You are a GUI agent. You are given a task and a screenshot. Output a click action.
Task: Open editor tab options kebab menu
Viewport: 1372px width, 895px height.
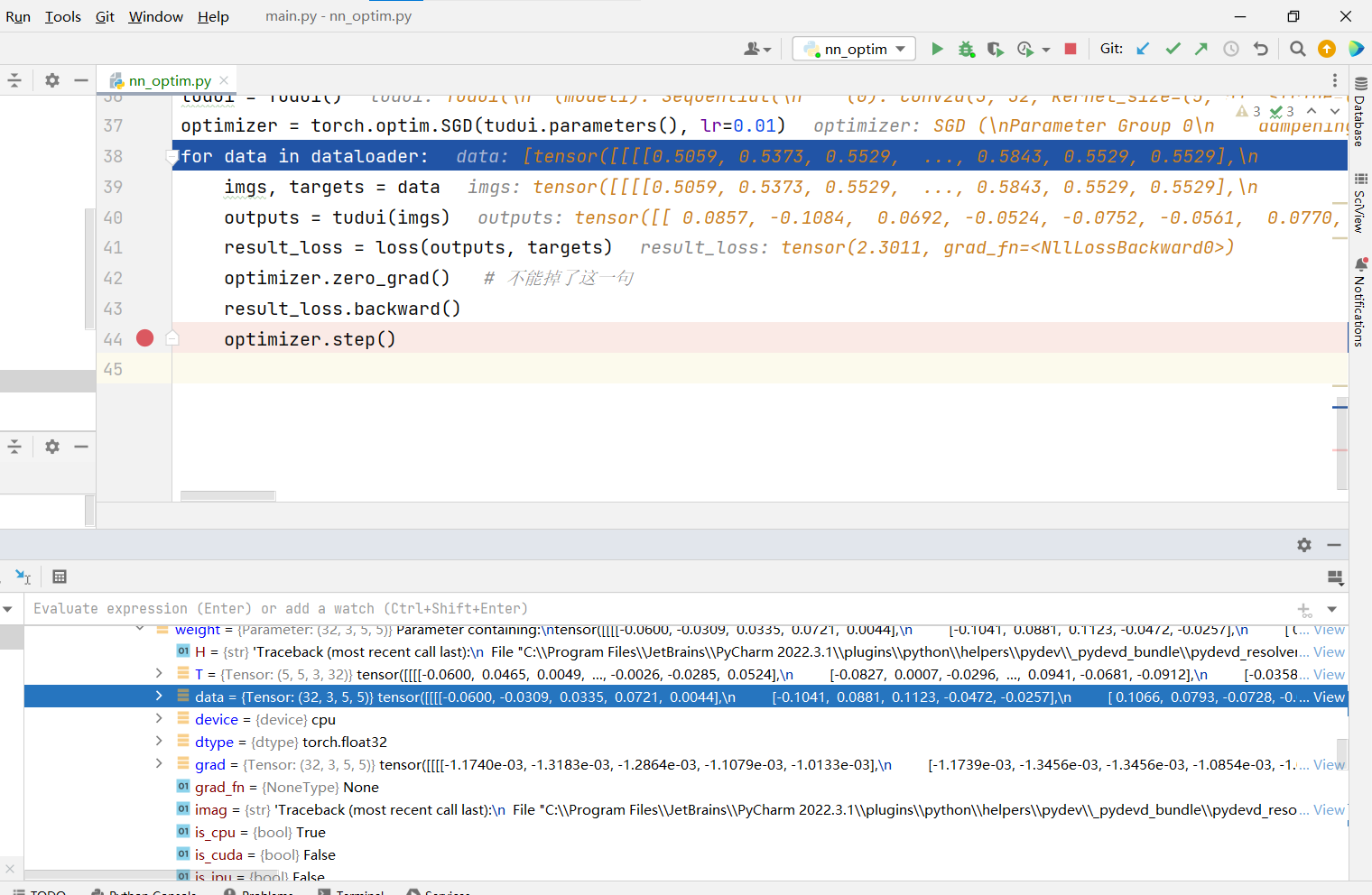1335,80
